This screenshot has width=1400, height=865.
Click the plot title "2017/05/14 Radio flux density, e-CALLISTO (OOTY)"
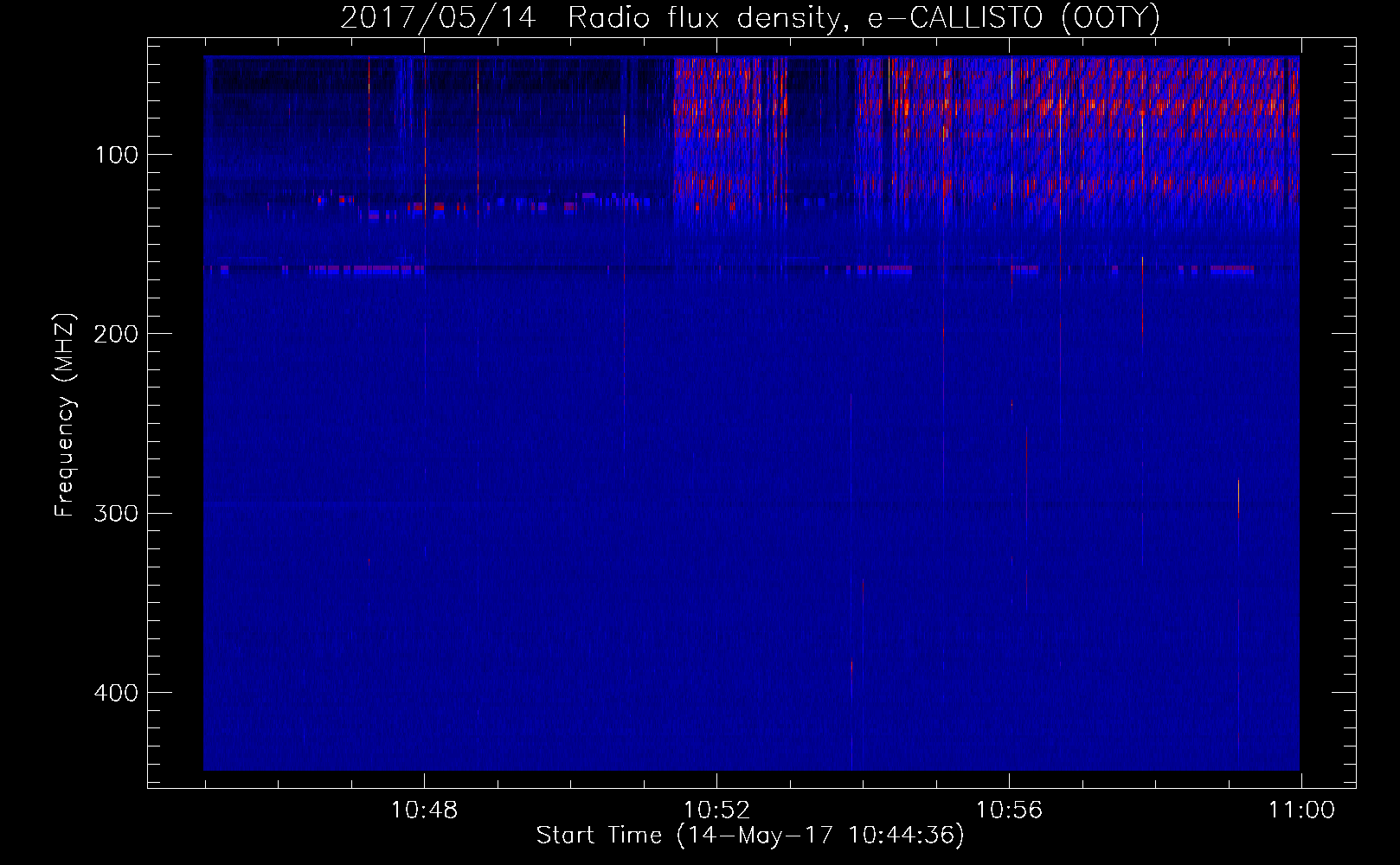(x=749, y=17)
